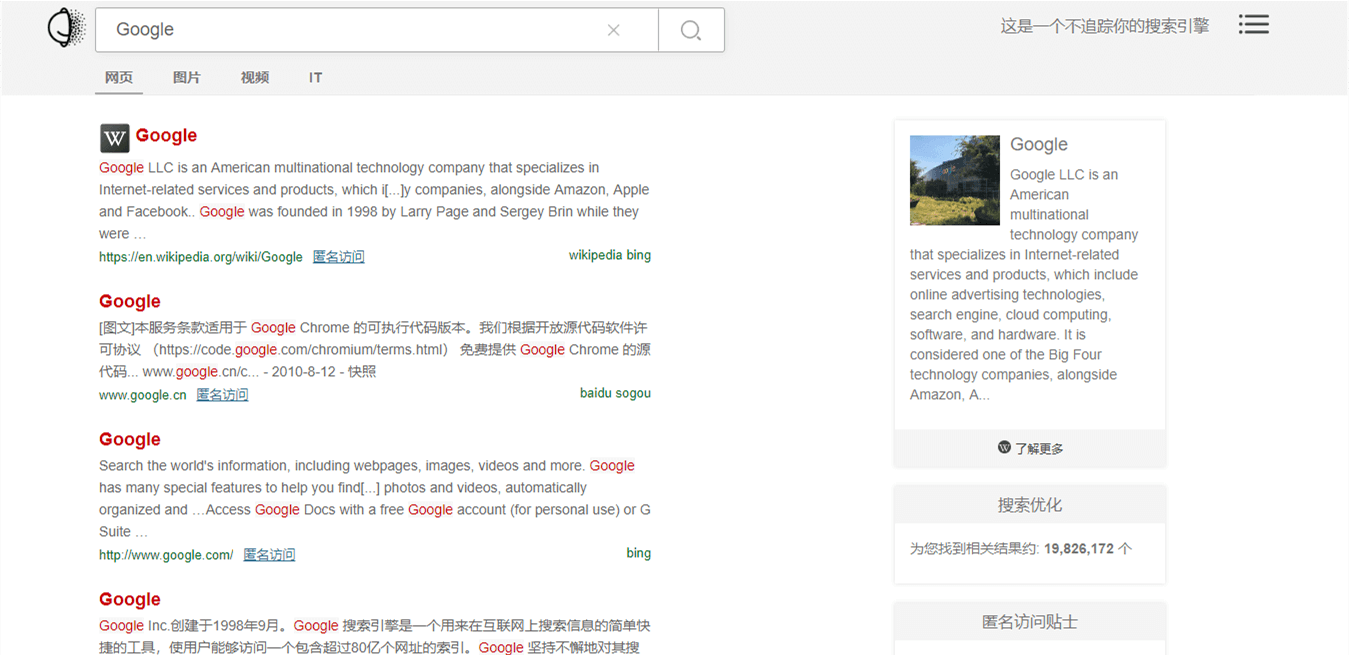The height and width of the screenshot is (655, 1349).
Task: Open the https://en.wikipedia.org/wiki/Google URL link
Action: [201, 257]
